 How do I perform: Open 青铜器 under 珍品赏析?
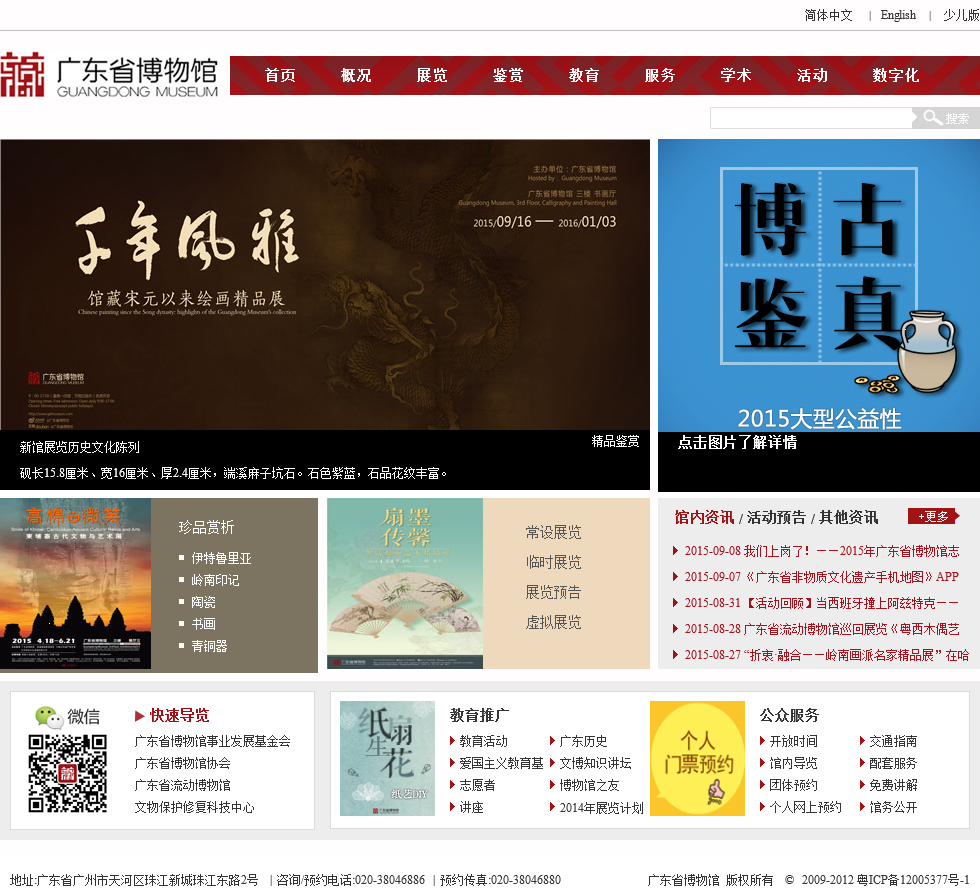tap(209, 646)
